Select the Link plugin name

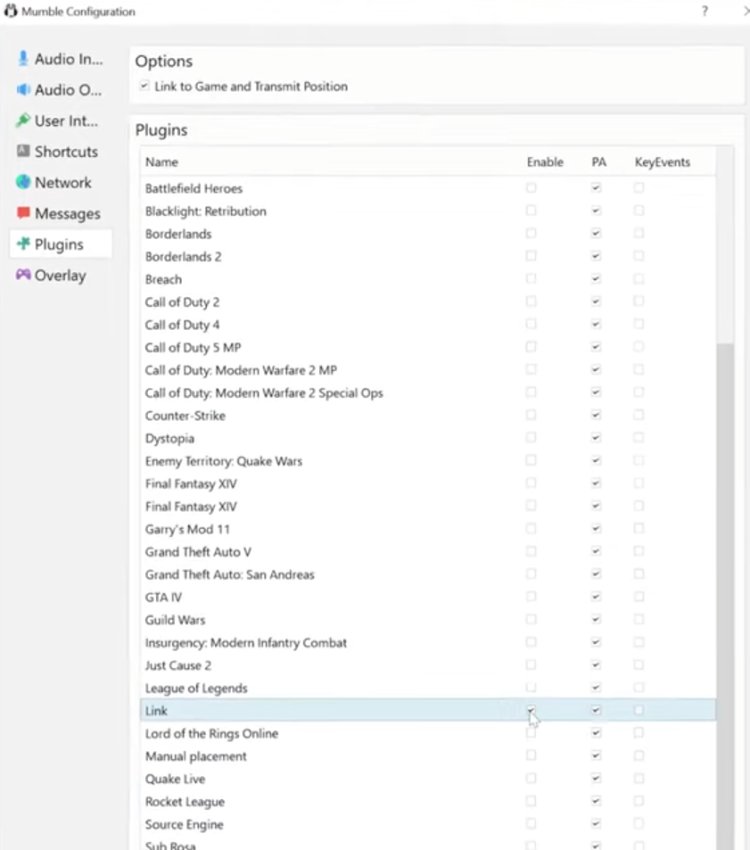[156, 710]
